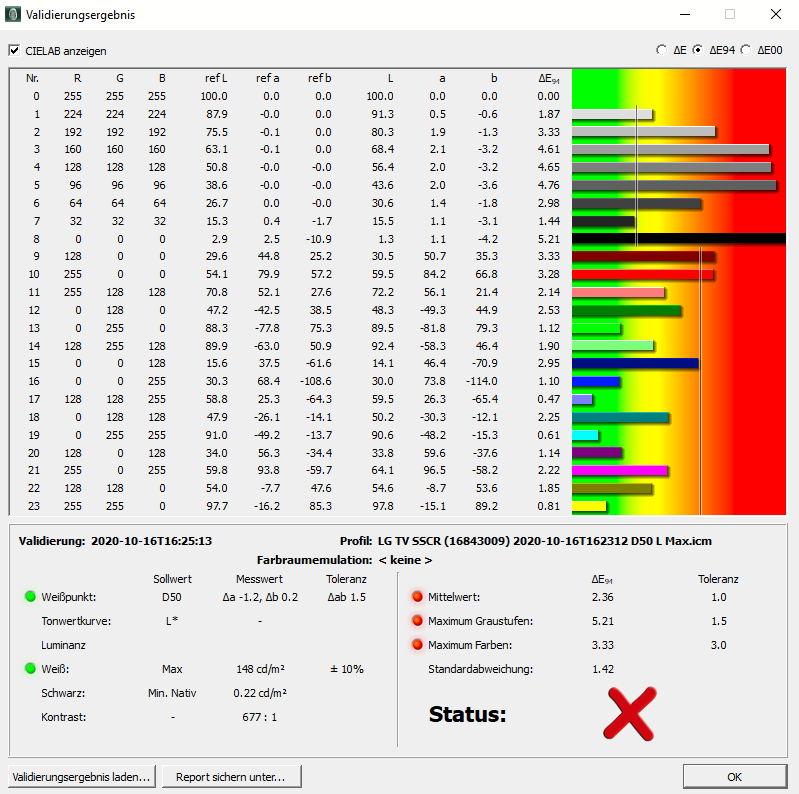Viewport: 799px width, 794px height.
Task: Click the Validierung timestamp 2020-10-16T16:25:13
Action: coord(151,541)
